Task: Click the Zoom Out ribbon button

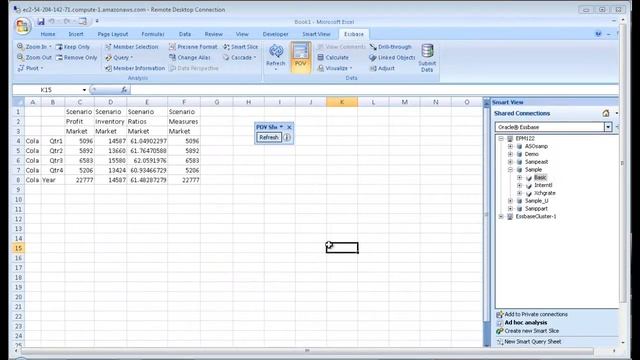Action: [34, 58]
